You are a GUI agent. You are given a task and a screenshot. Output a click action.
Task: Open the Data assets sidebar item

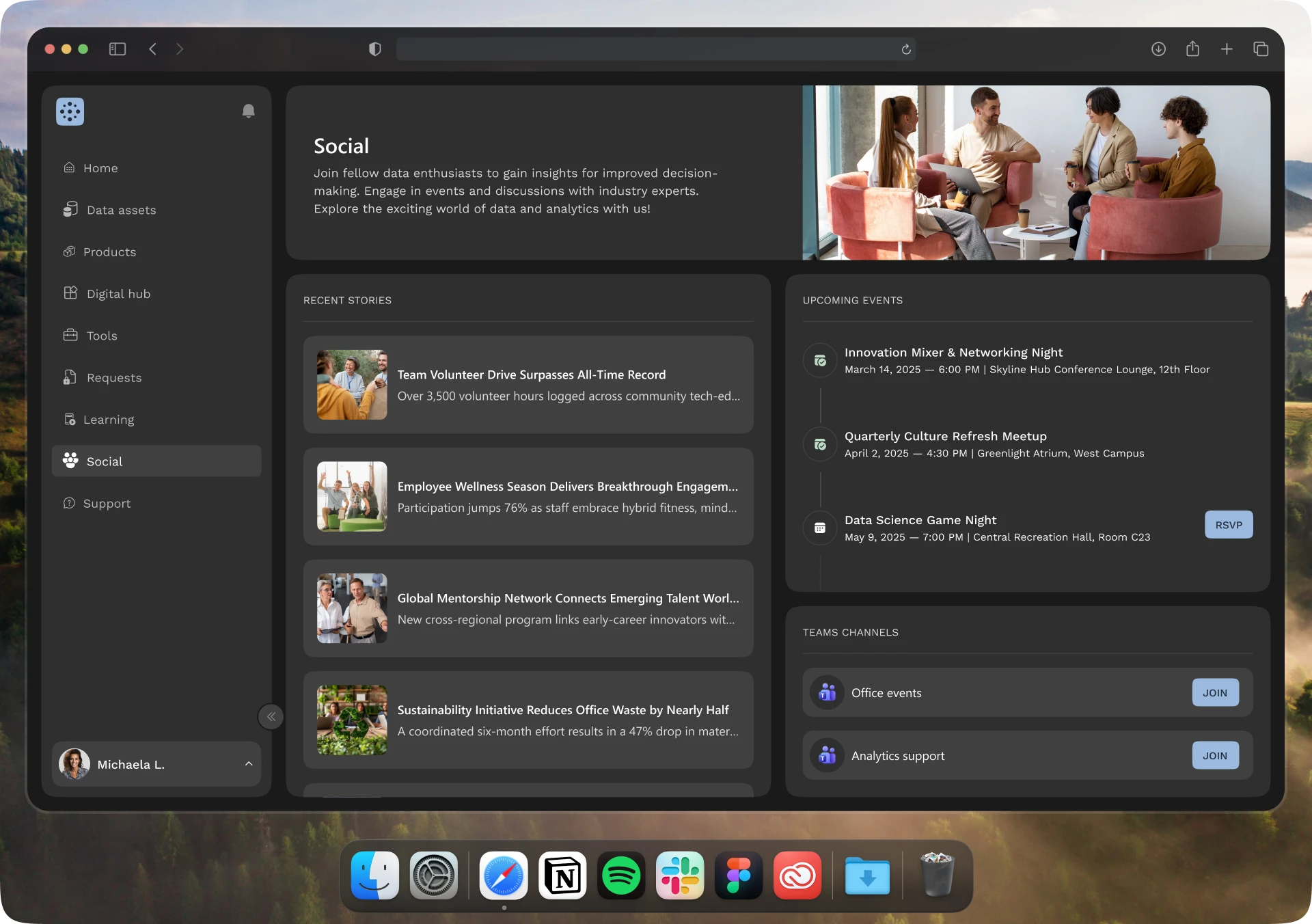tap(121, 210)
